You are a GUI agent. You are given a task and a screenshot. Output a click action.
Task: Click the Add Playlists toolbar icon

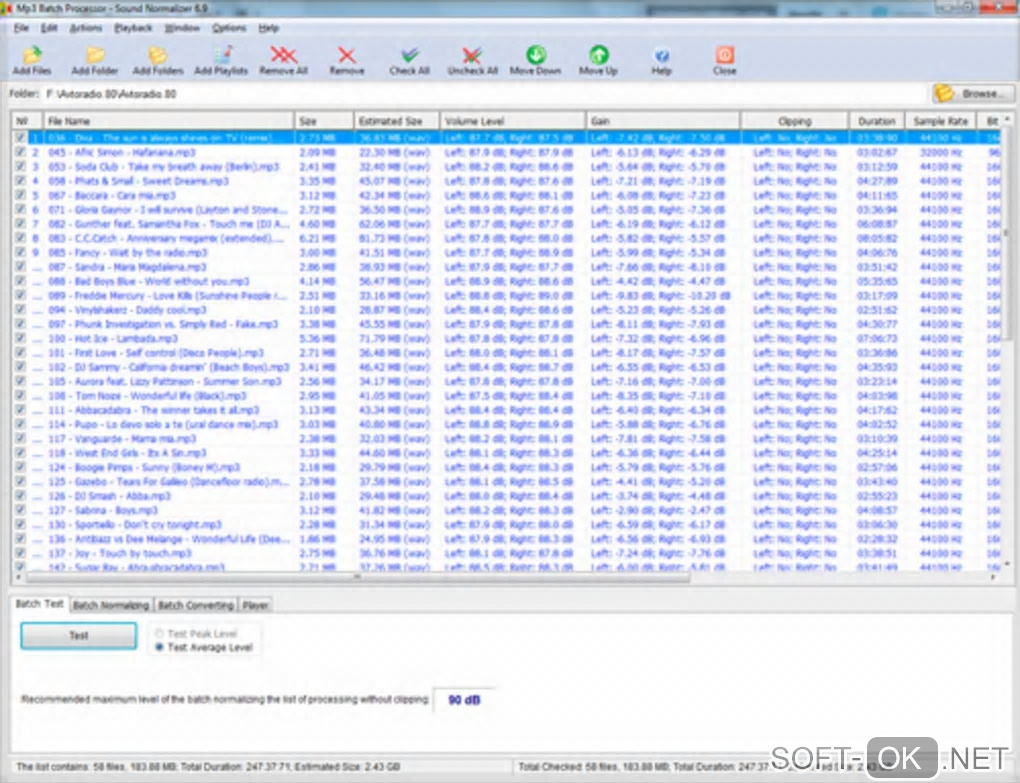[221, 60]
